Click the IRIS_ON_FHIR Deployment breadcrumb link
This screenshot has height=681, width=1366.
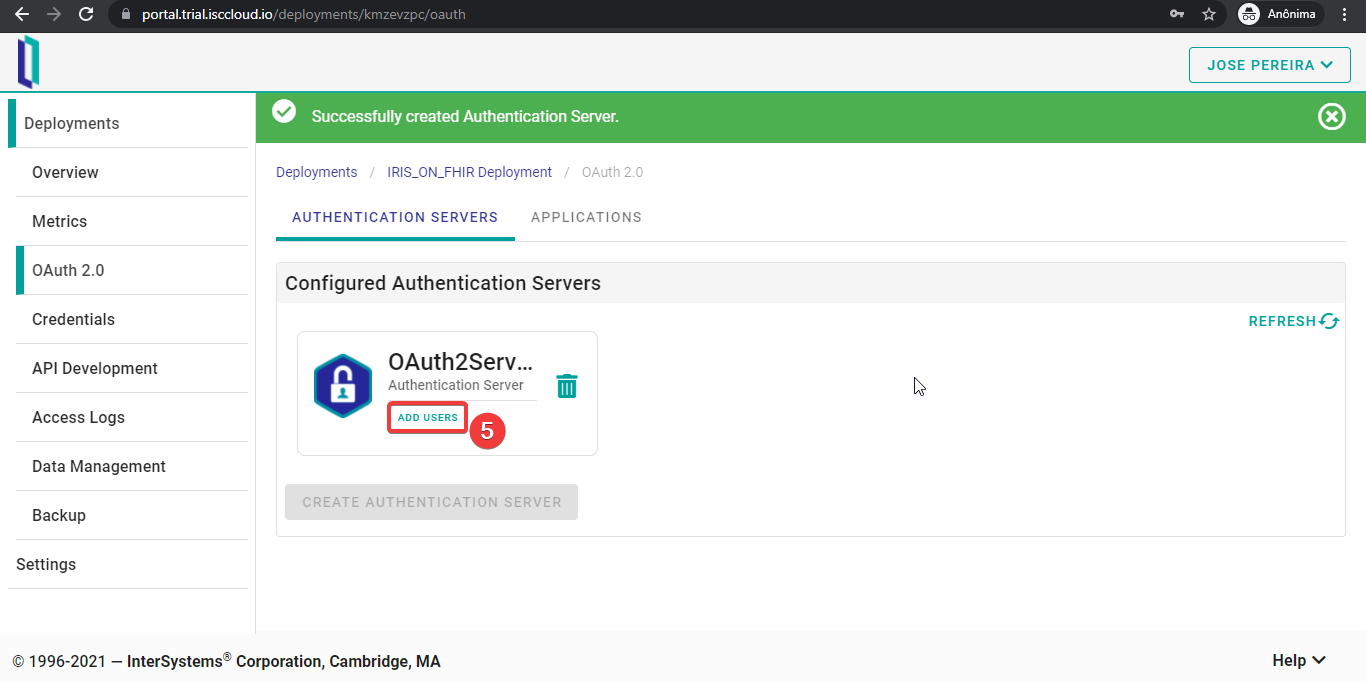[469, 172]
